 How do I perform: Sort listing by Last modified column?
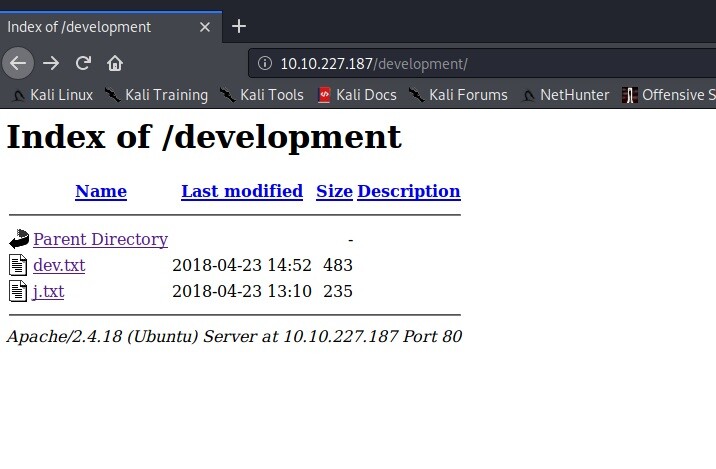pyautogui.click(x=242, y=191)
